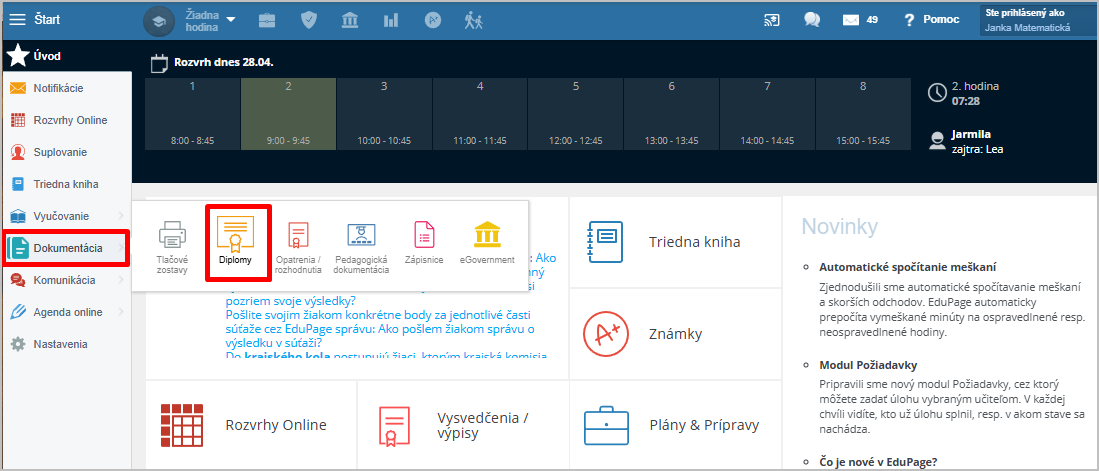This screenshot has width=1099, height=471.
Task: Expand the Agenda online sidebar item
Action: [65, 312]
